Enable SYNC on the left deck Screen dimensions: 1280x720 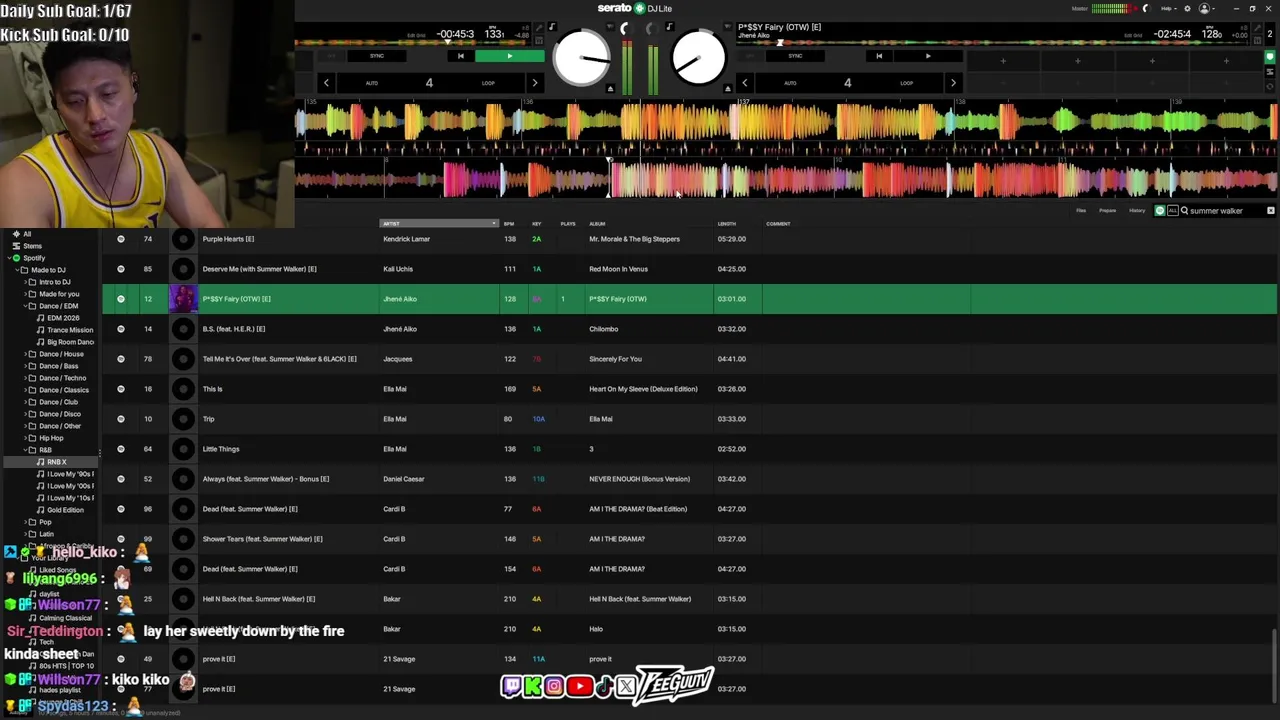click(x=377, y=56)
